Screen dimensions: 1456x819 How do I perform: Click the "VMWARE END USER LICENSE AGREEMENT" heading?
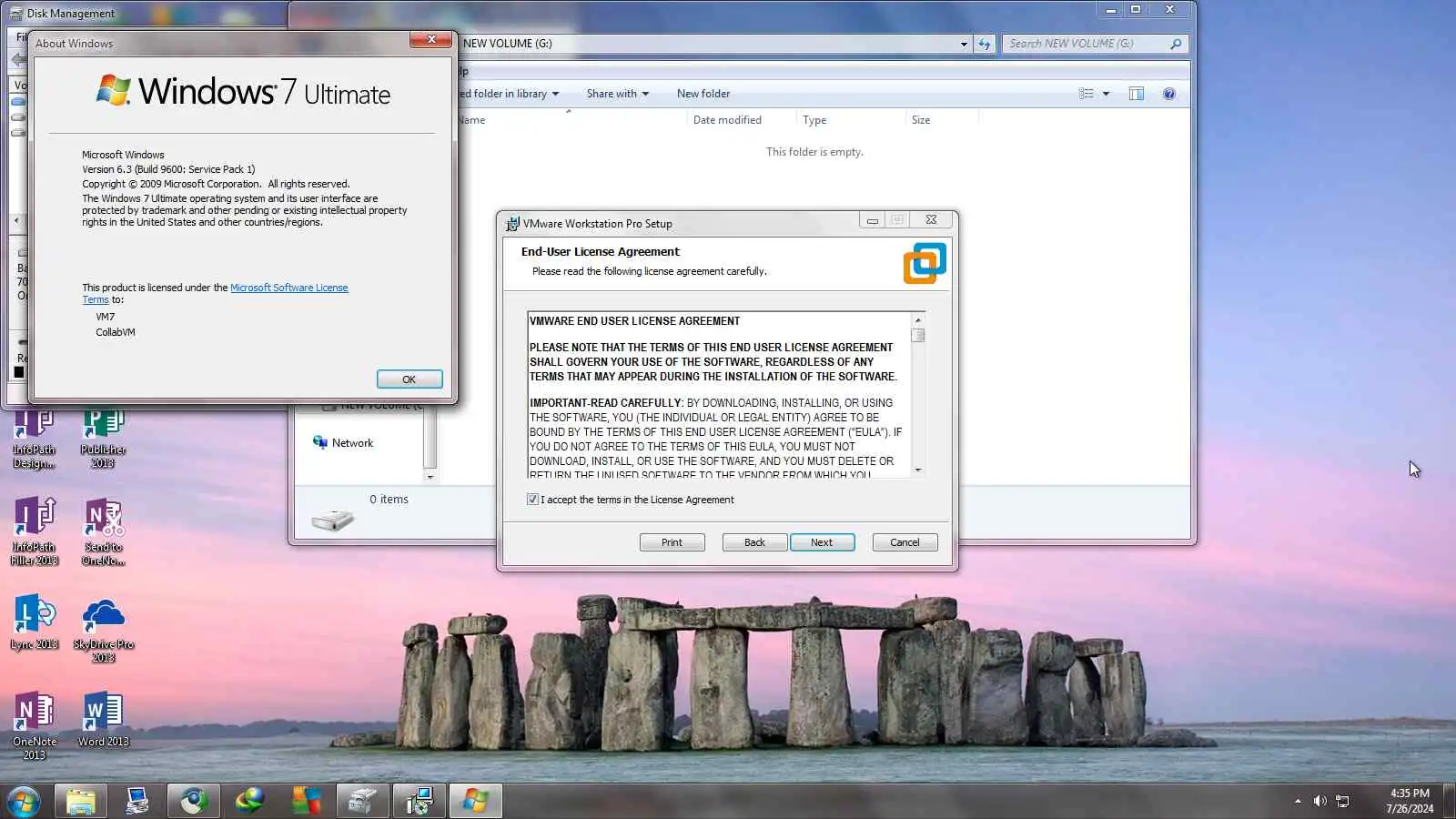click(x=635, y=321)
